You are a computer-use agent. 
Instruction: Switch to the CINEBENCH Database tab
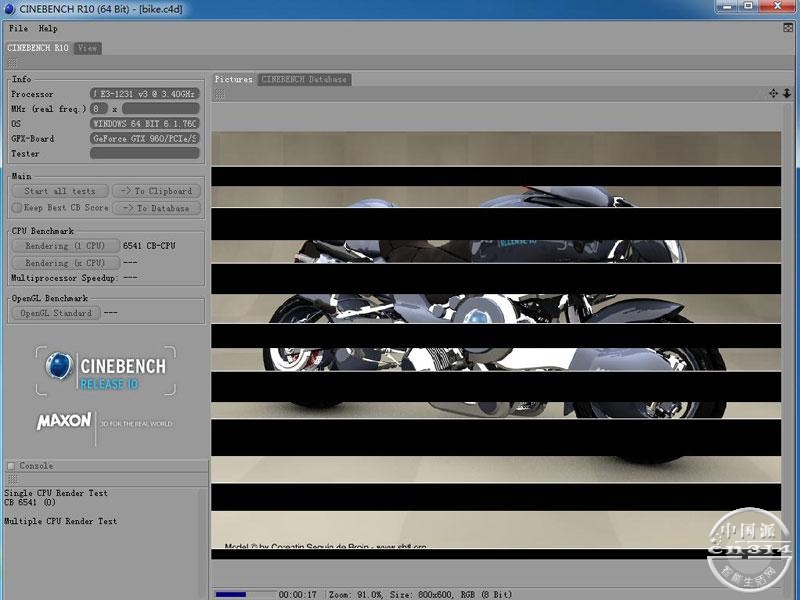pos(304,79)
